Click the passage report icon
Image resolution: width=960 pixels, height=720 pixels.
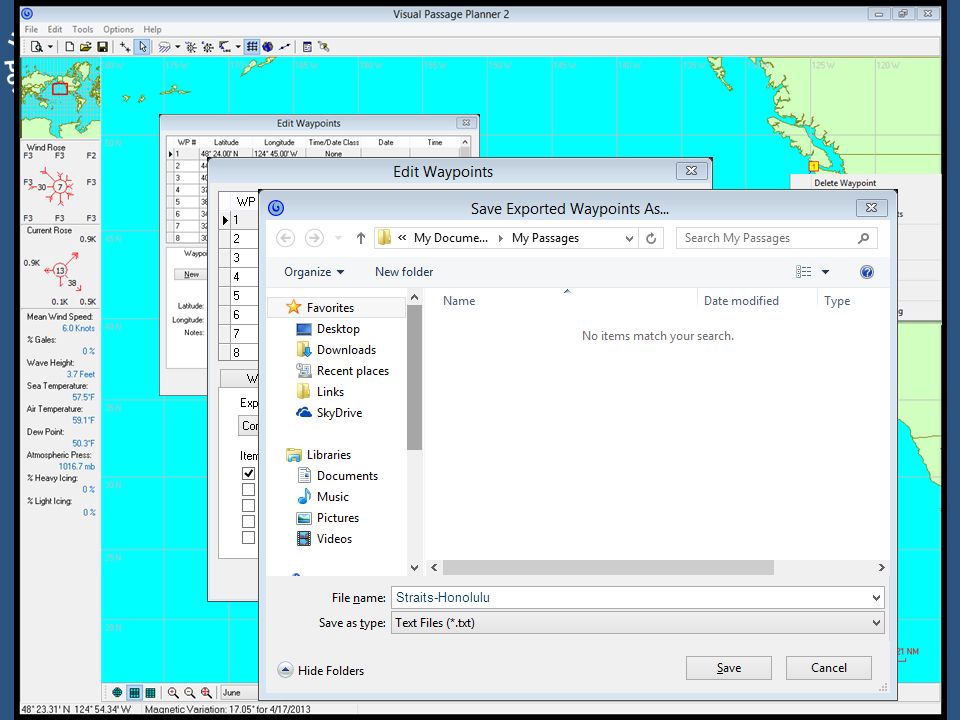(x=307, y=47)
